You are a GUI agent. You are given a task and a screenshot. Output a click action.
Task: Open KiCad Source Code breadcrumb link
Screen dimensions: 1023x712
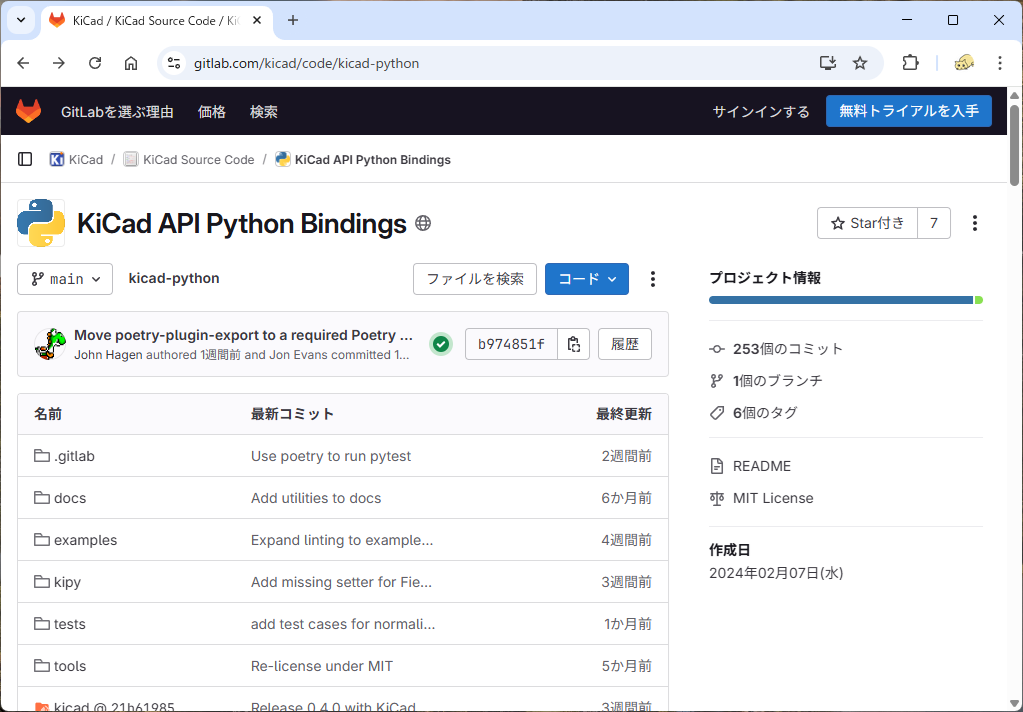pyautogui.click(x=198, y=159)
